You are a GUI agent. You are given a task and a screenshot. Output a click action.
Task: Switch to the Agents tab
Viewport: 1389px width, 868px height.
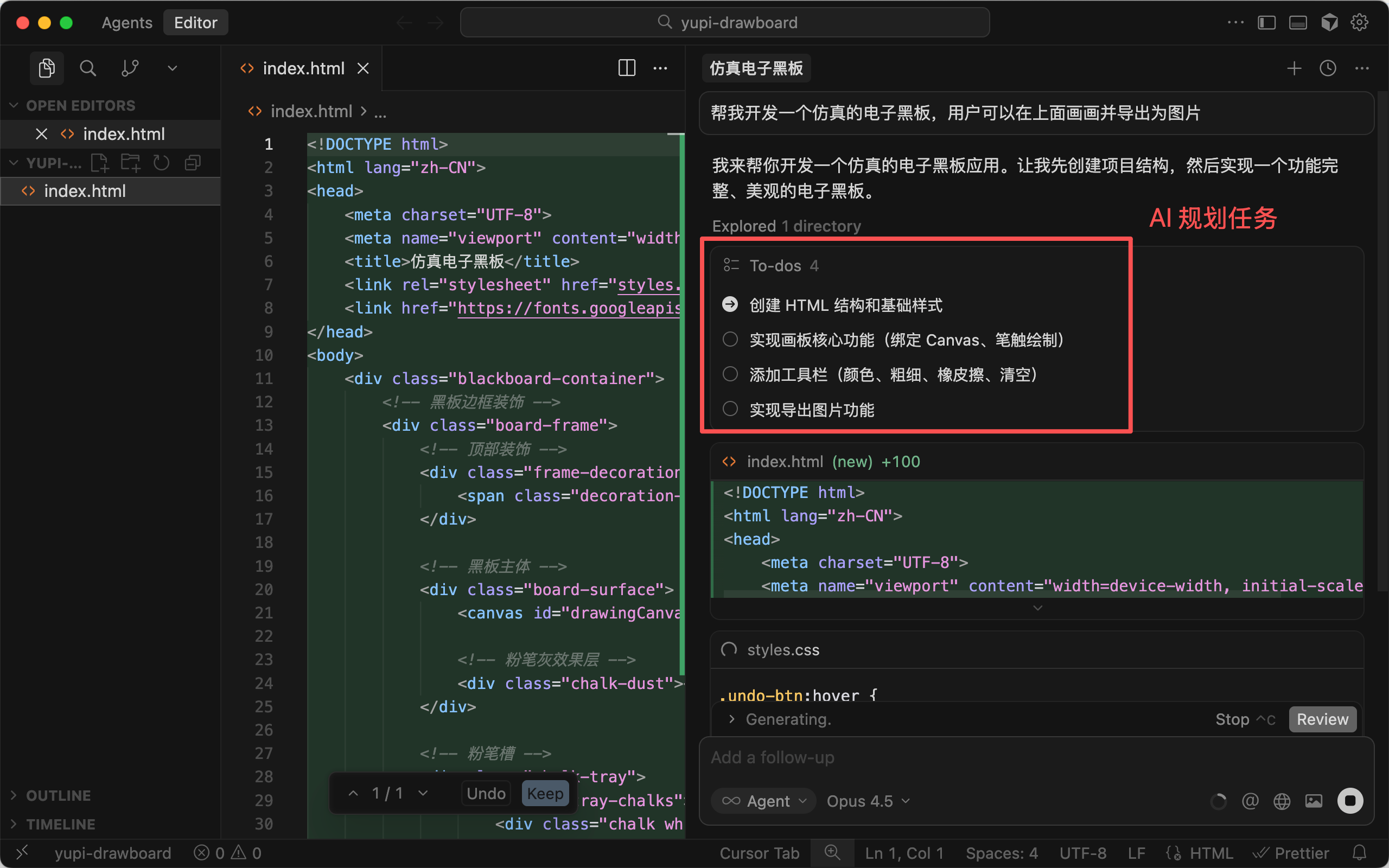click(x=127, y=22)
